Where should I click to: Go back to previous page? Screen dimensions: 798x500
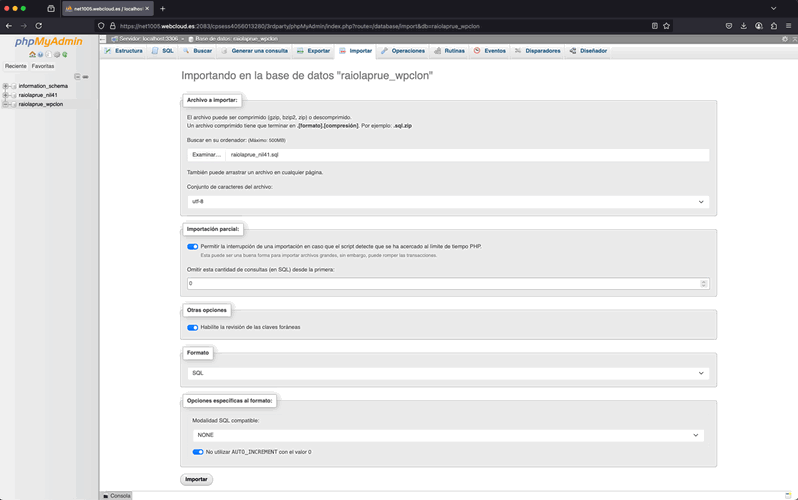(9, 25)
